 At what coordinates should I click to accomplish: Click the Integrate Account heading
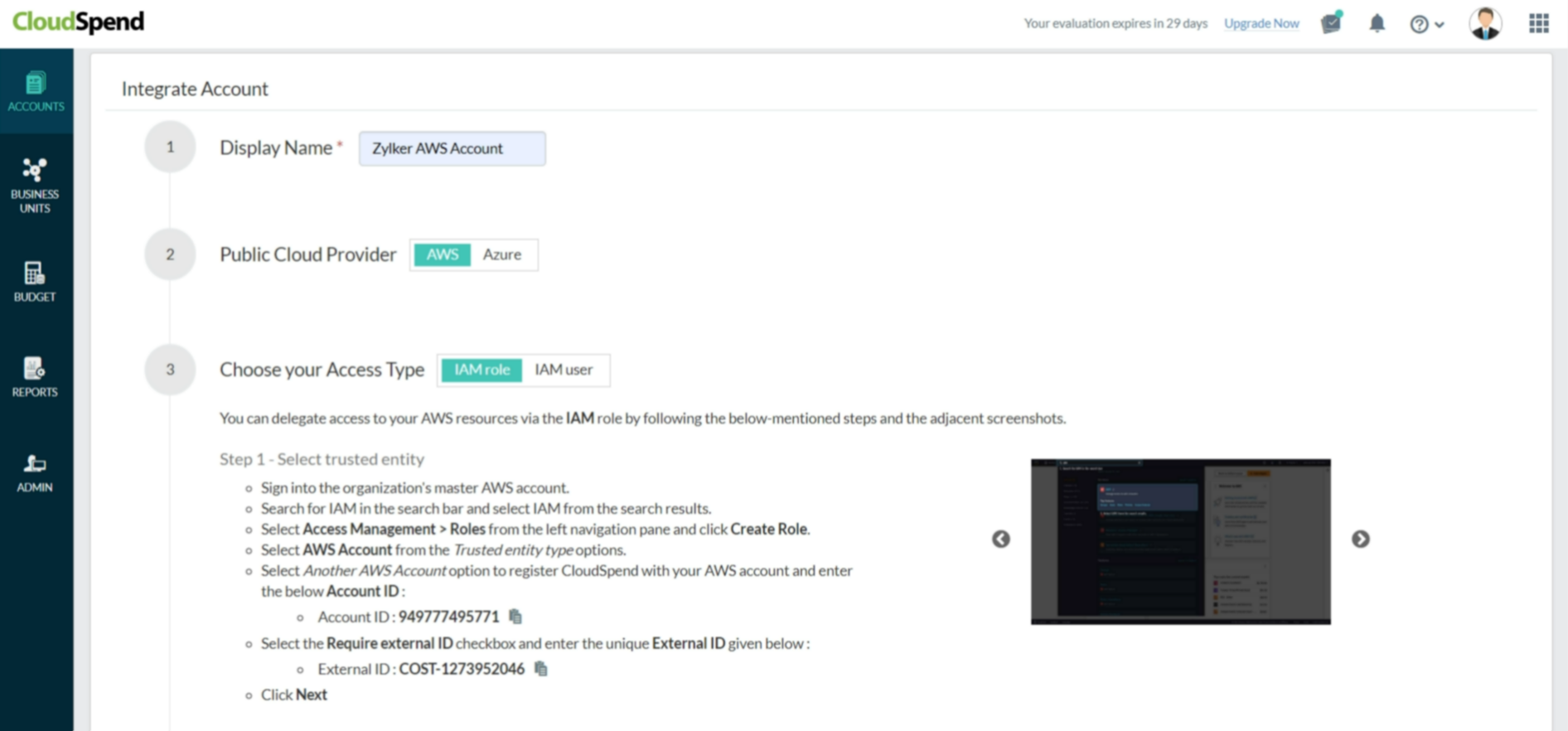[195, 89]
